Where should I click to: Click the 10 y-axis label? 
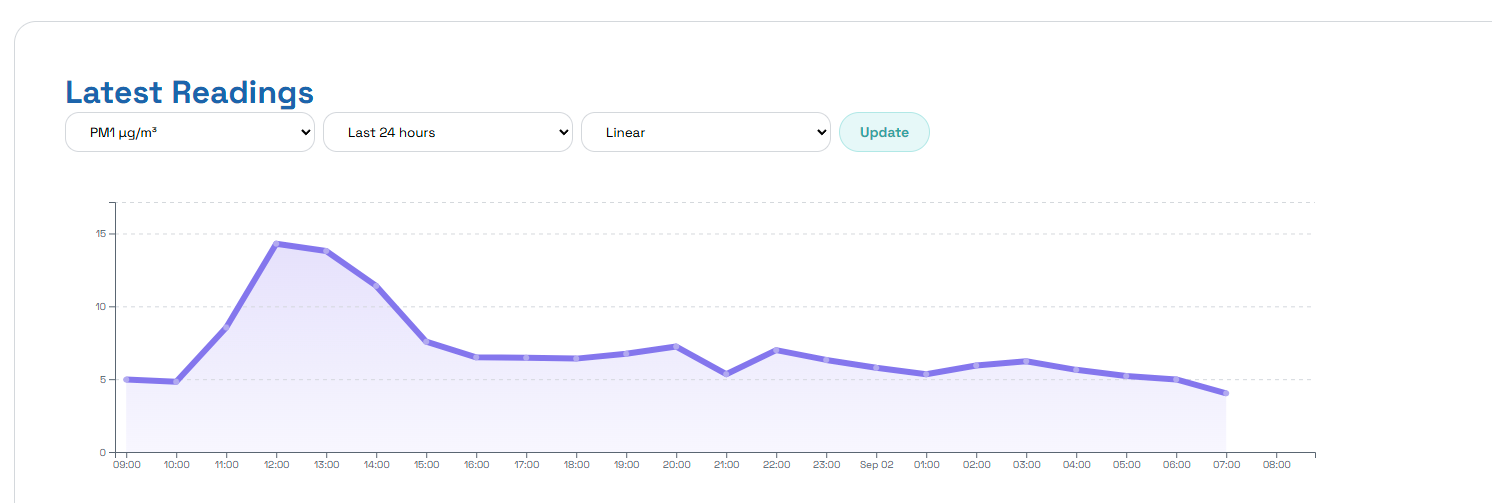click(x=102, y=307)
